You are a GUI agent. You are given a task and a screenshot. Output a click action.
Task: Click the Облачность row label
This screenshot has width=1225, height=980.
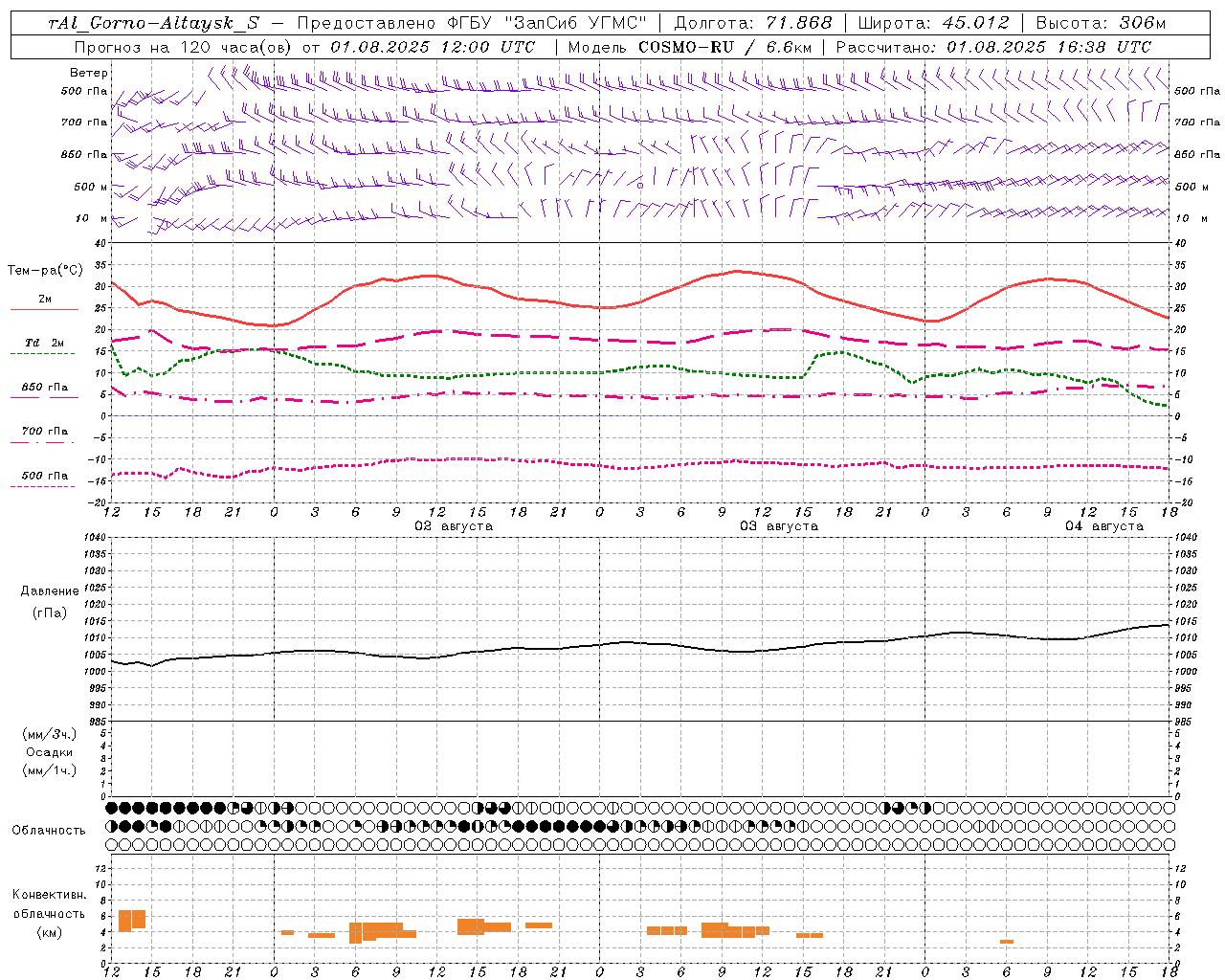49,831
